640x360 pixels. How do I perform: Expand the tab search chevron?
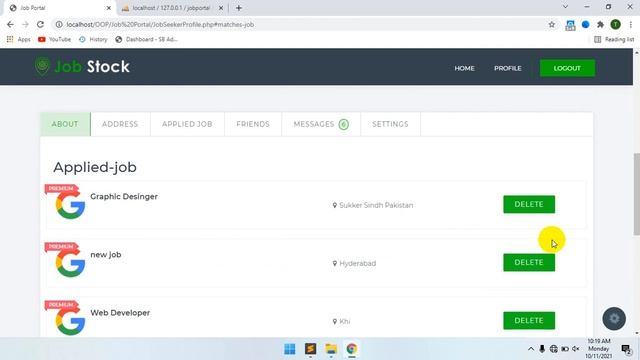[x=565, y=7]
